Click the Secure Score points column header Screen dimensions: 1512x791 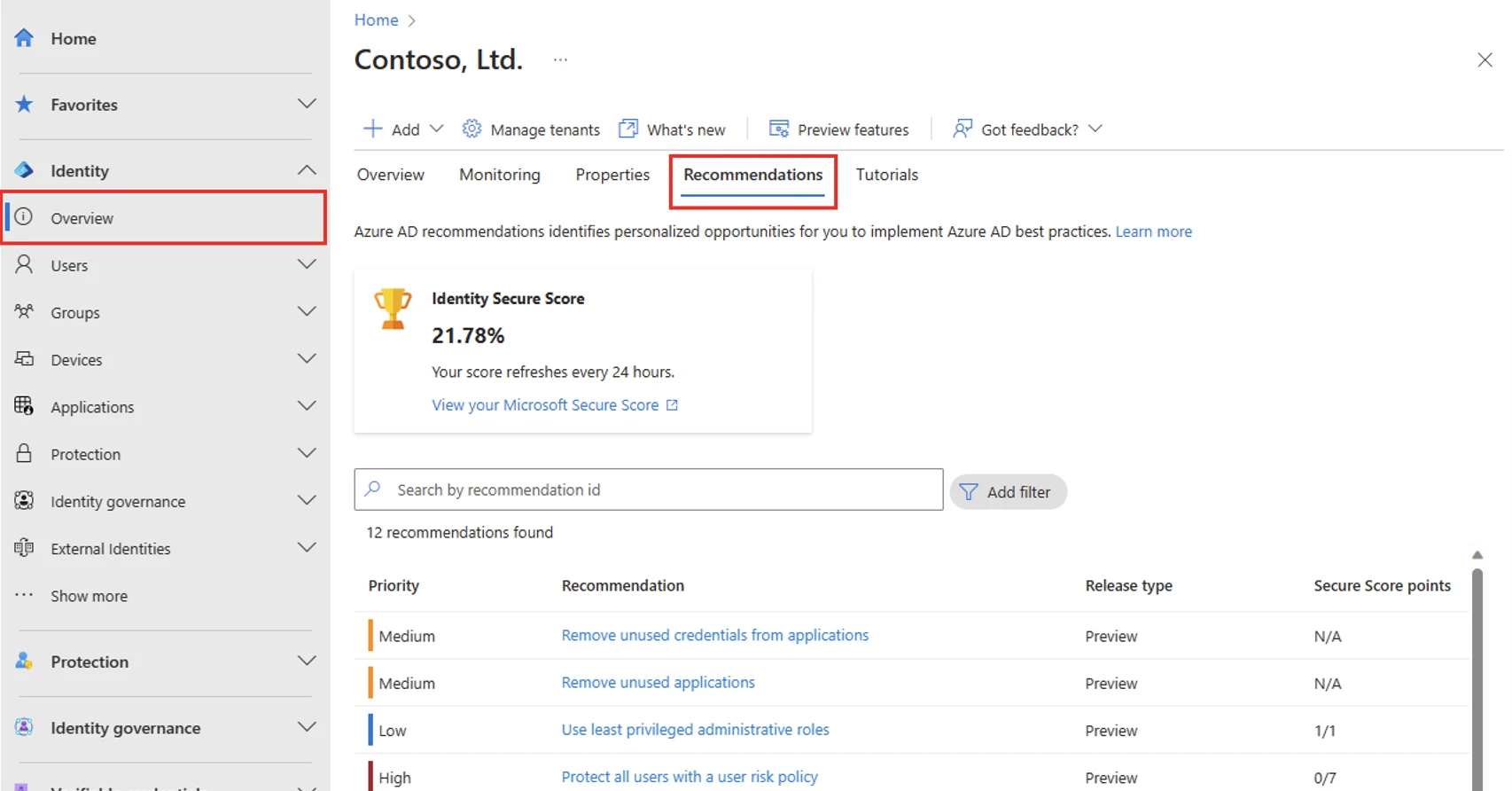(x=1382, y=585)
